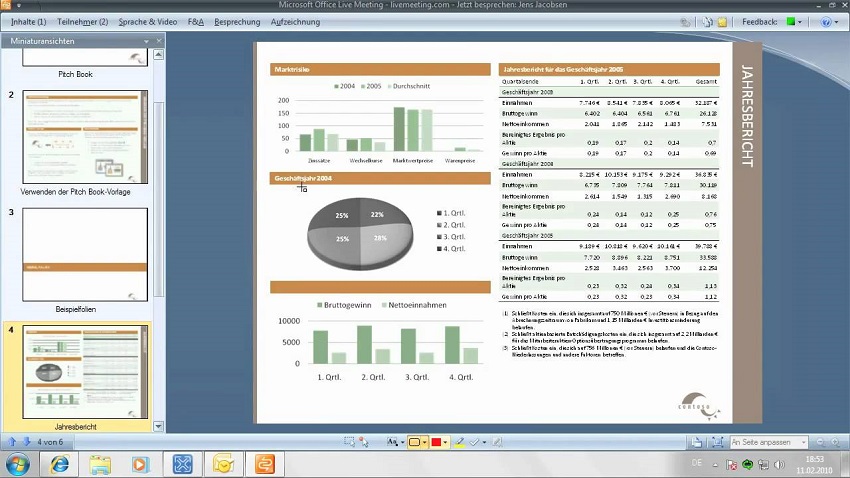Viewport: 850px width, 478px height.
Task: Activate the laser pointer tool
Action: 365,442
